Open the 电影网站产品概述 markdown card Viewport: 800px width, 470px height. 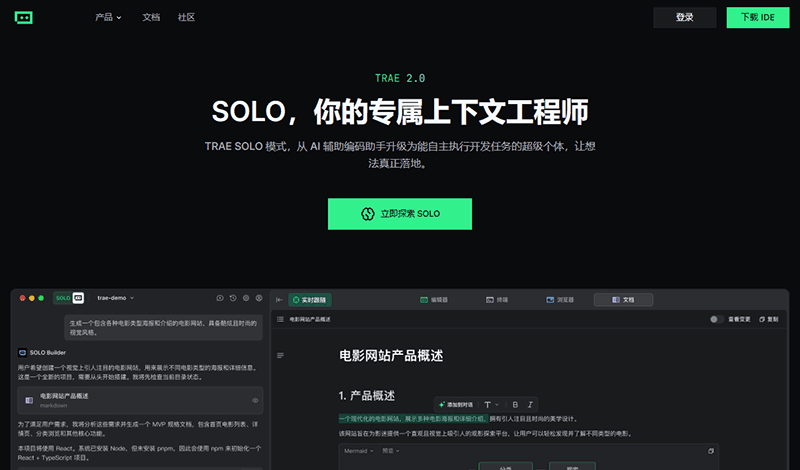click(140, 401)
